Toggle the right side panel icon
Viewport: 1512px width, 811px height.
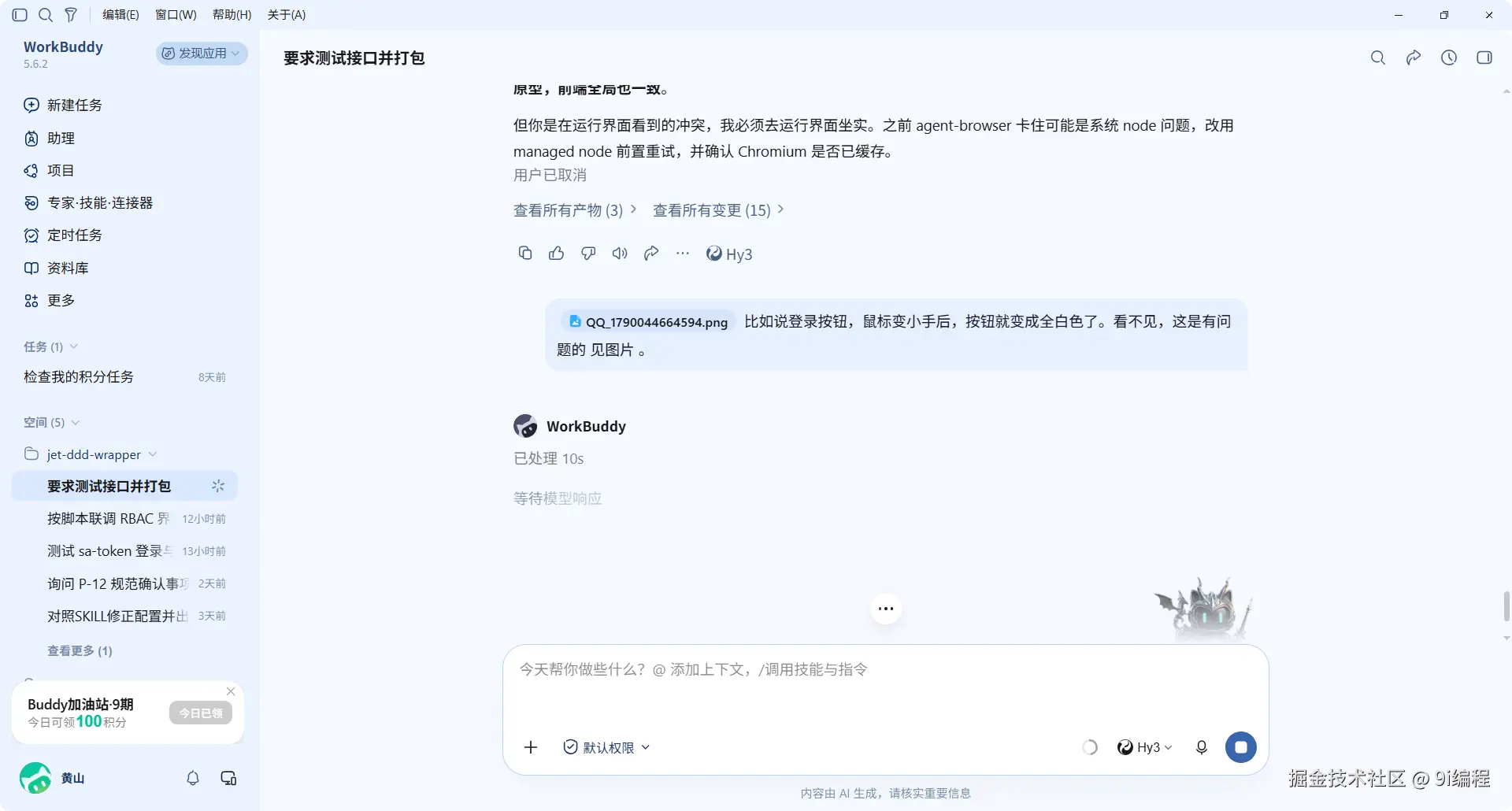tap(1484, 57)
